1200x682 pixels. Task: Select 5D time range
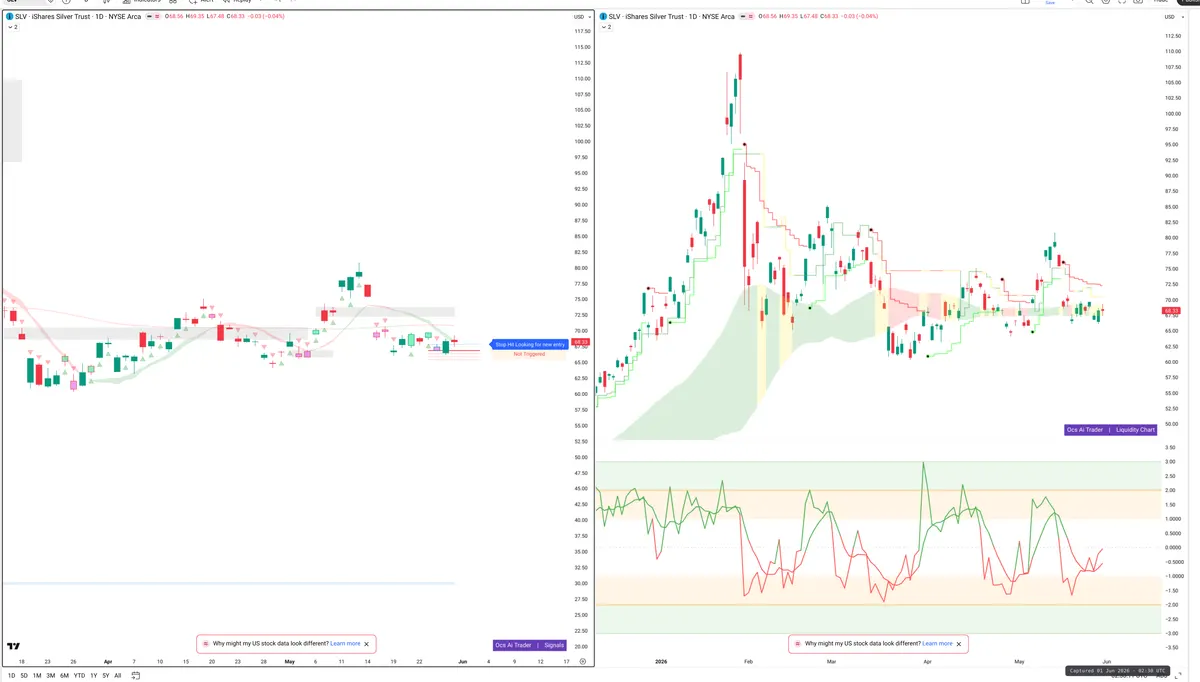point(24,676)
